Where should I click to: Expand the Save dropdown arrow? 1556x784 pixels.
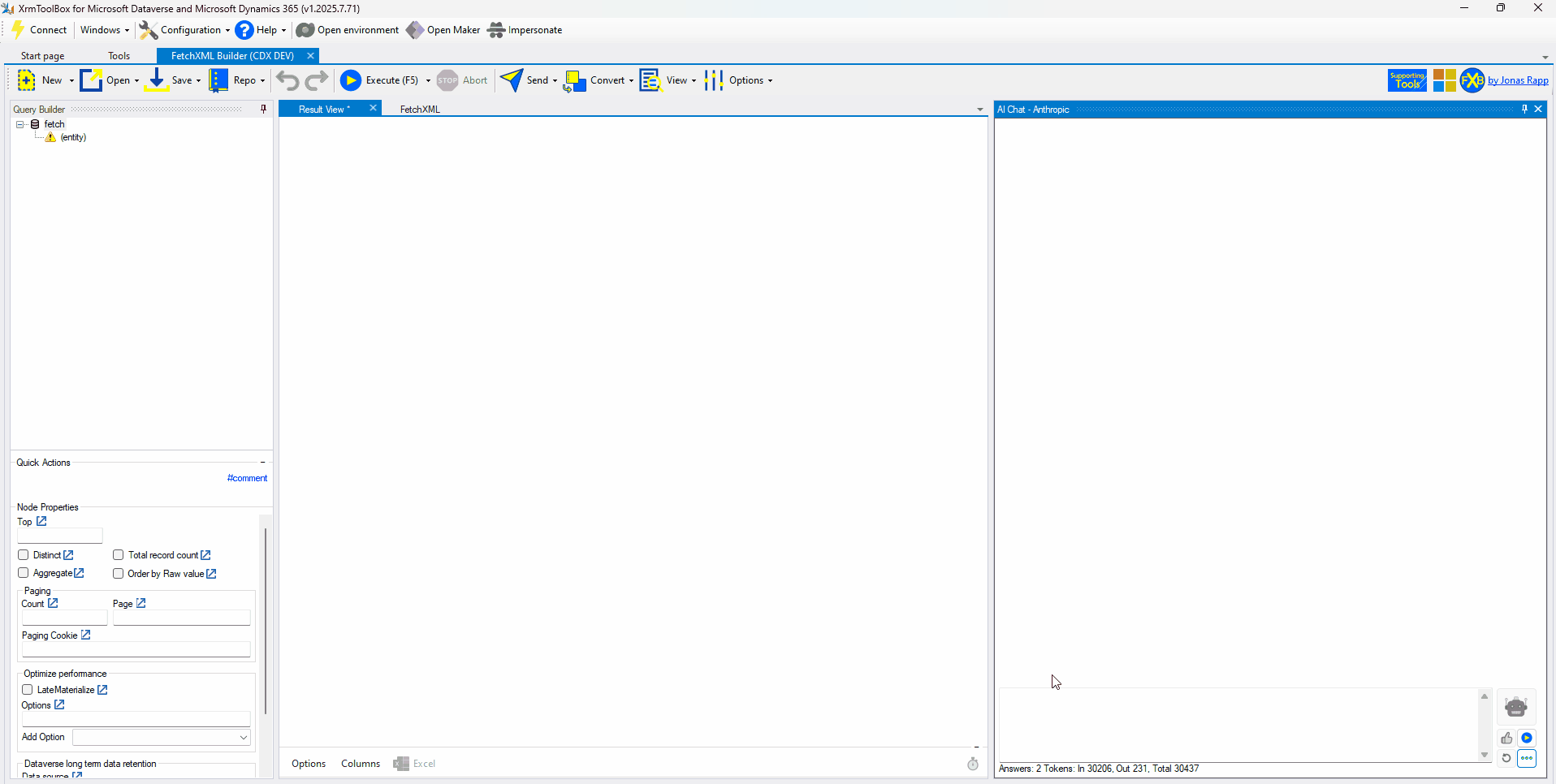pyautogui.click(x=198, y=80)
